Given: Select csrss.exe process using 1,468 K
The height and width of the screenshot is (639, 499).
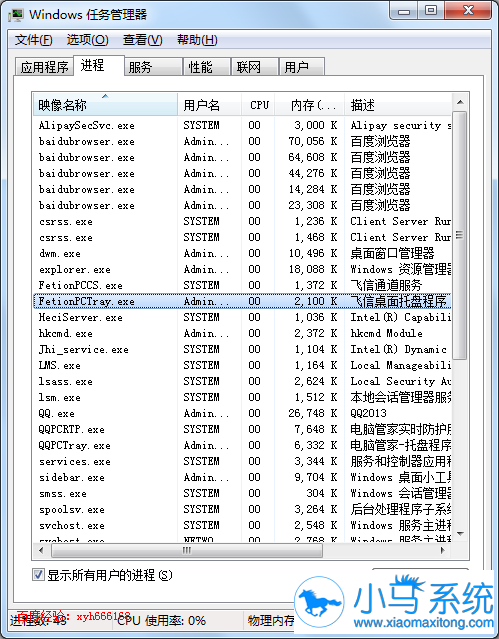Looking at the screenshot, I should (x=242, y=237).
